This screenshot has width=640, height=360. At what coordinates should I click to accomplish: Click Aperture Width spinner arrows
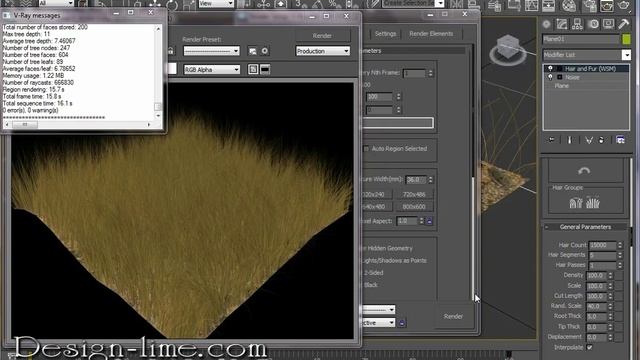point(430,180)
